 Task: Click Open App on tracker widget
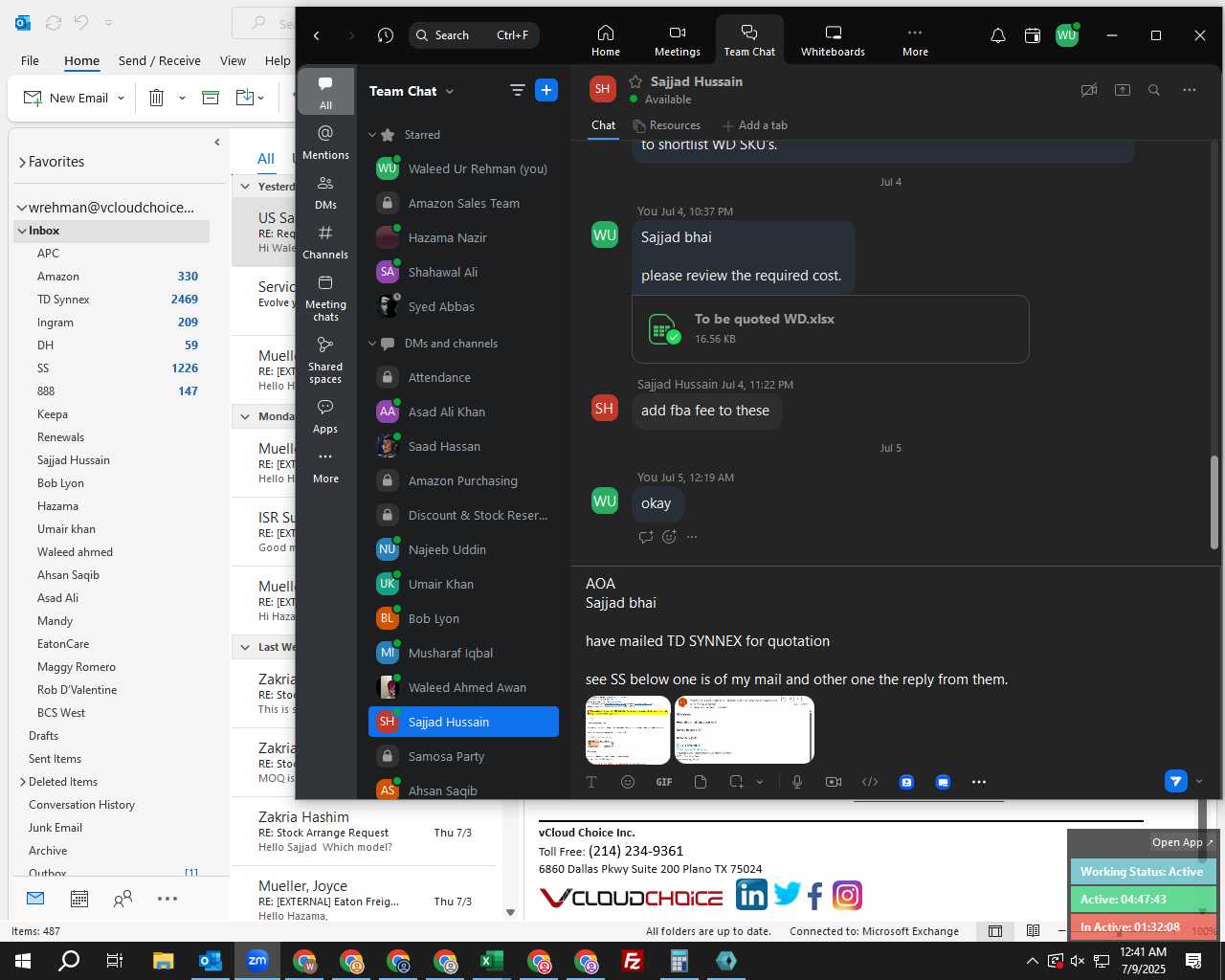click(x=1182, y=842)
